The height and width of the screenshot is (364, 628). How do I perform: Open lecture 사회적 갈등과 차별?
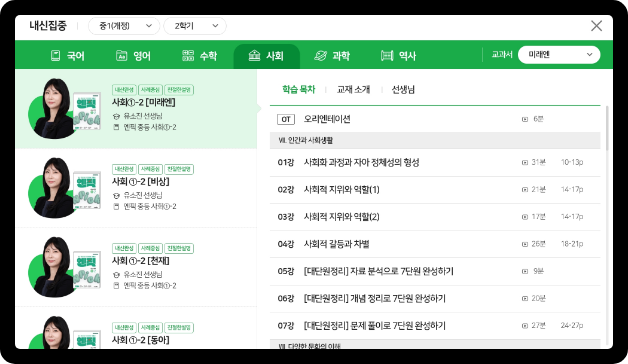[336, 244]
